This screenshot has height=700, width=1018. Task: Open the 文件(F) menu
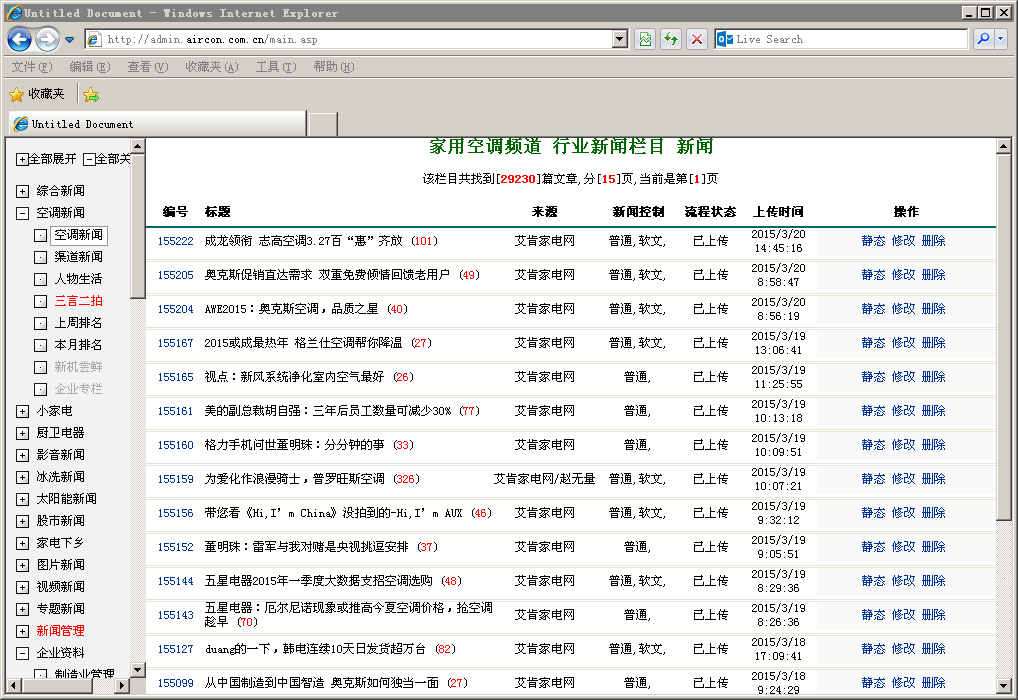(x=31, y=67)
